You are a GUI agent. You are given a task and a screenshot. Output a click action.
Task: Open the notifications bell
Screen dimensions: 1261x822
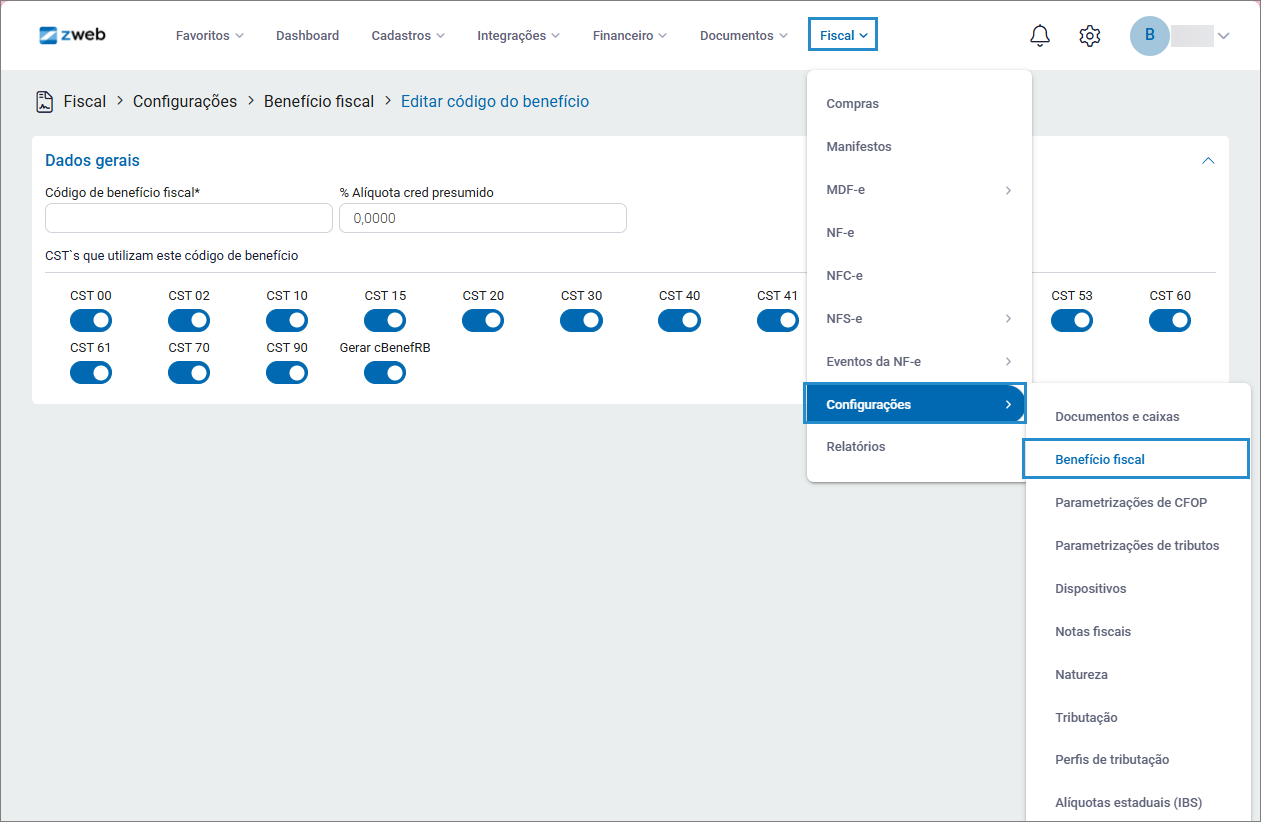pyautogui.click(x=1040, y=36)
